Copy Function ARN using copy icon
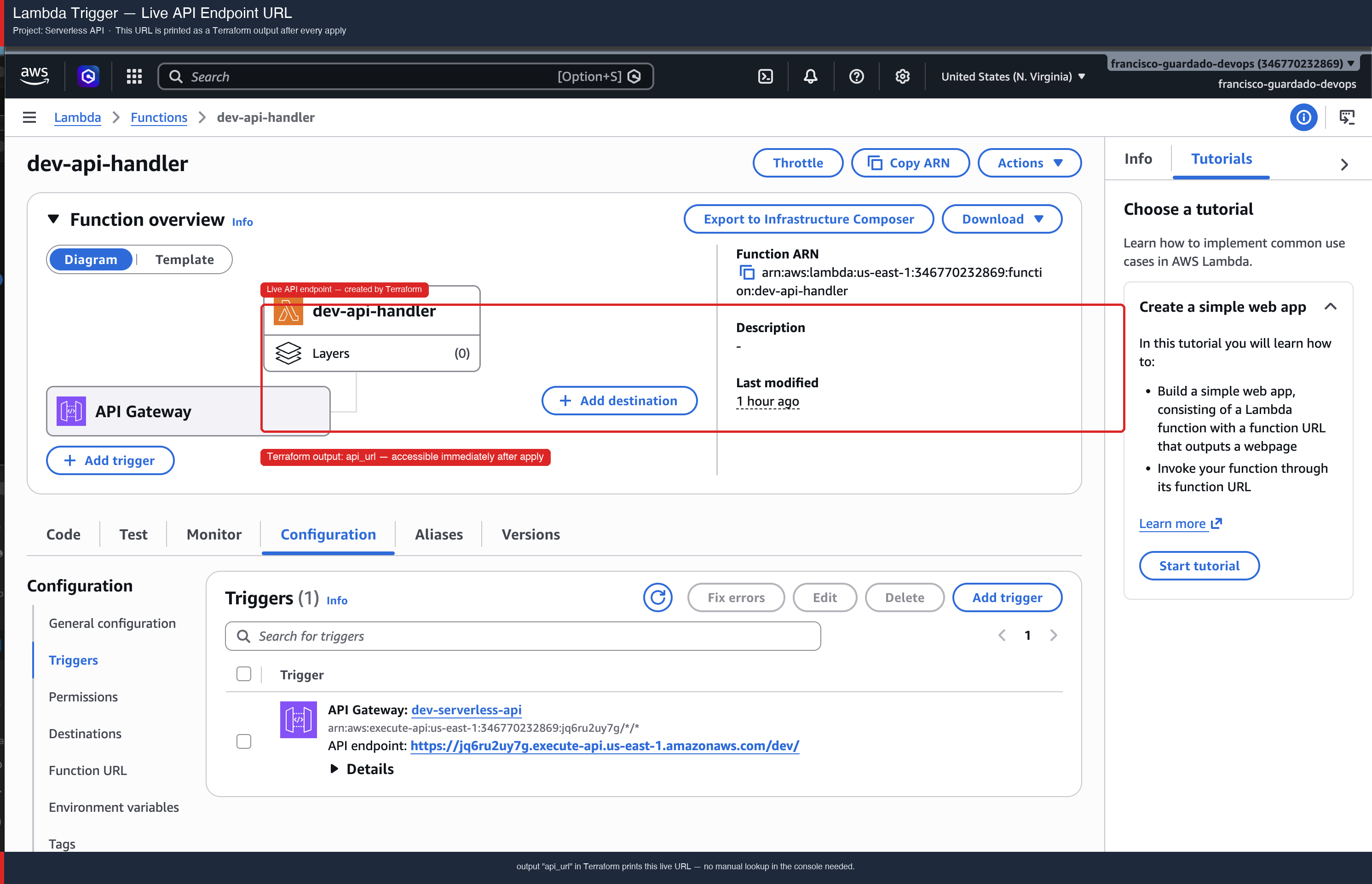This screenshot has width=1372, height=884. (x=747, y=272)
